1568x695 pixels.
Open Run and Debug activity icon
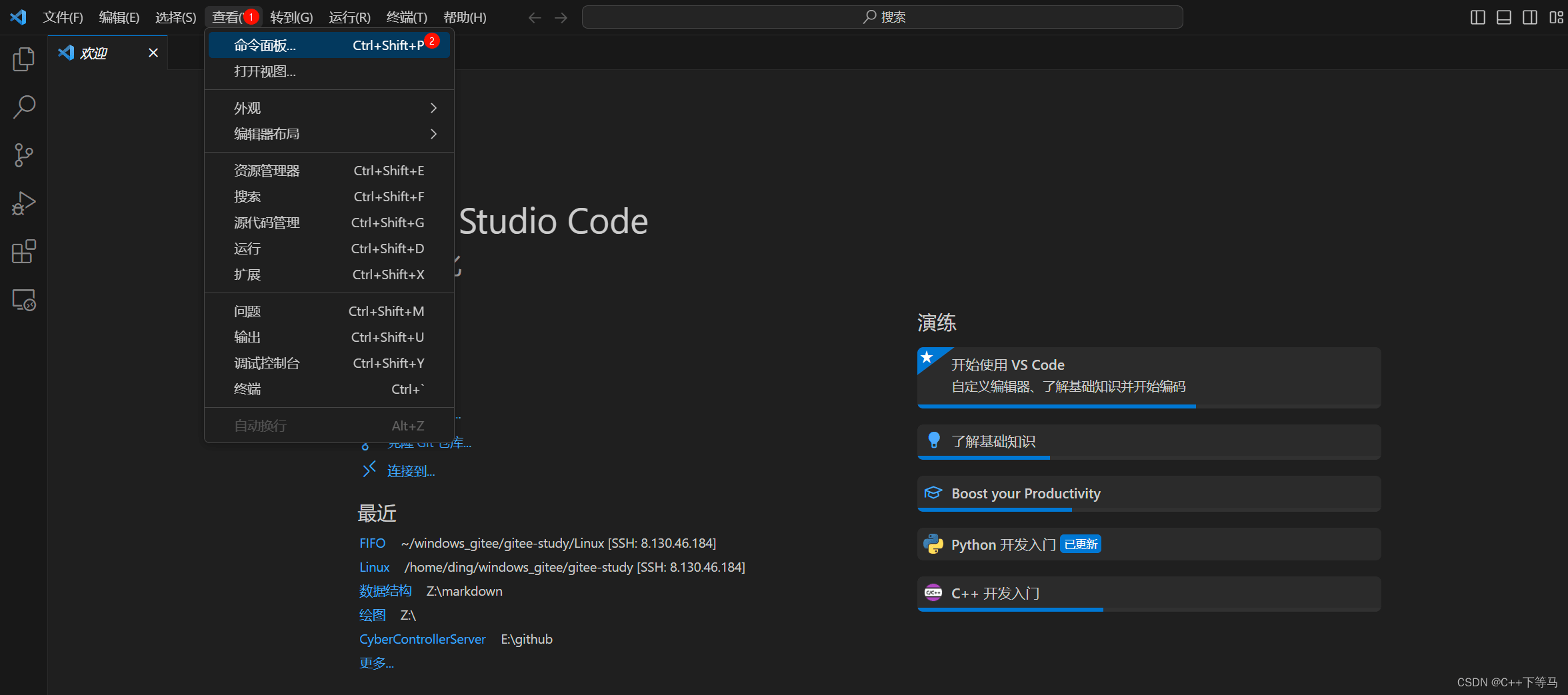(24, 203)
